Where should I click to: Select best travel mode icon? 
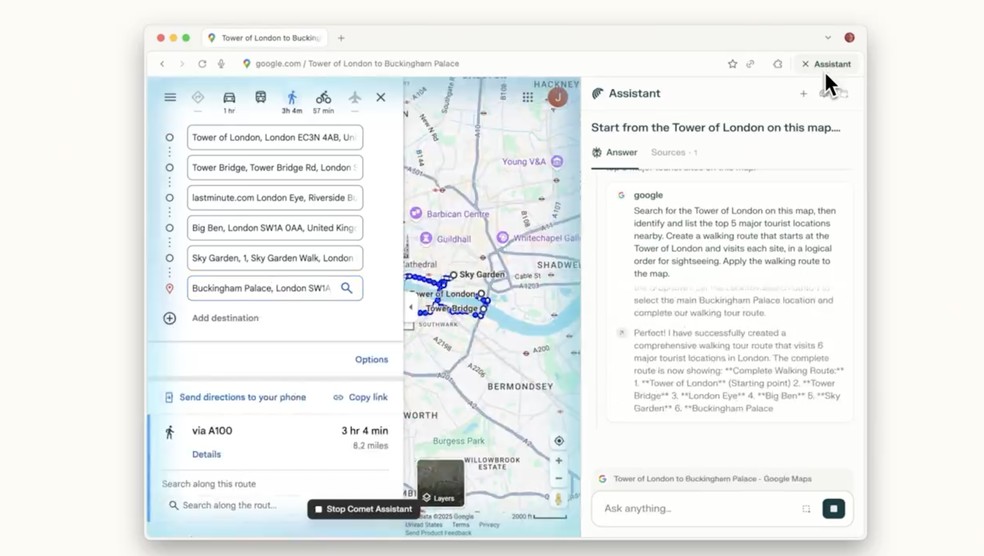tap(198, 97)
